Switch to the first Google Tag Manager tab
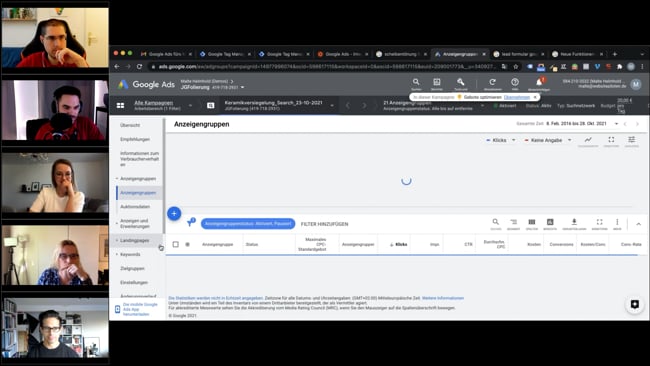 tap(225, 54)
